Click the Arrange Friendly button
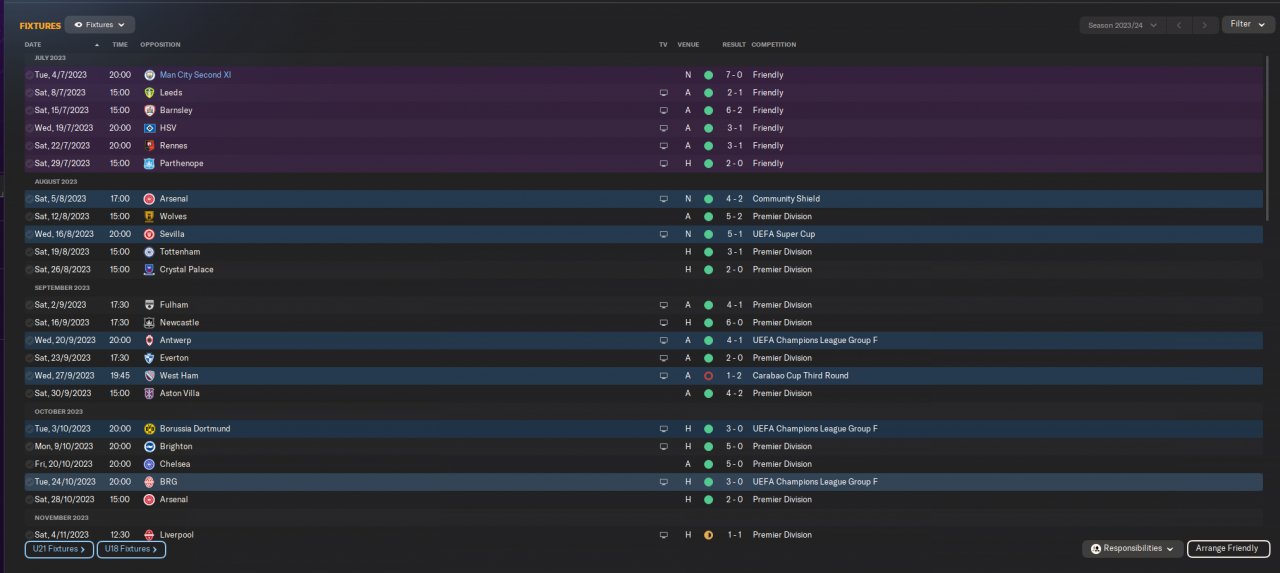Image resolution: width=1280 pixels, height=573 pixels. [1228, 549]
